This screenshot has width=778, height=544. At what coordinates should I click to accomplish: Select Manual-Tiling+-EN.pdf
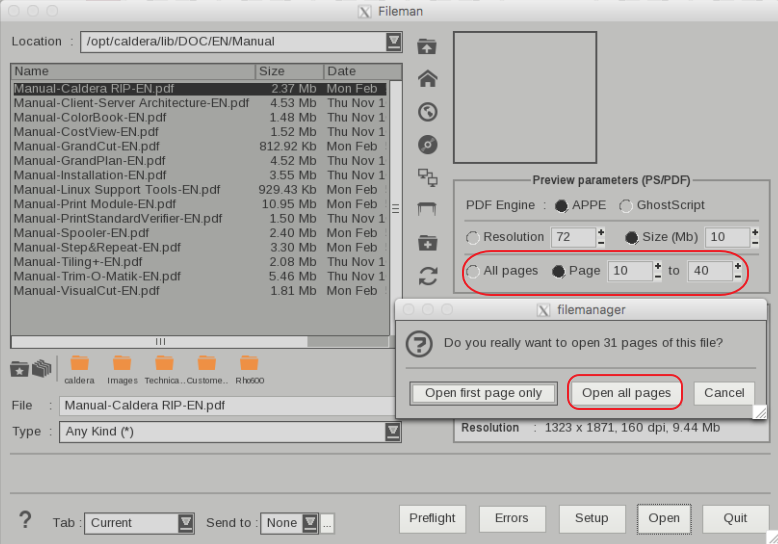(199, 262)
